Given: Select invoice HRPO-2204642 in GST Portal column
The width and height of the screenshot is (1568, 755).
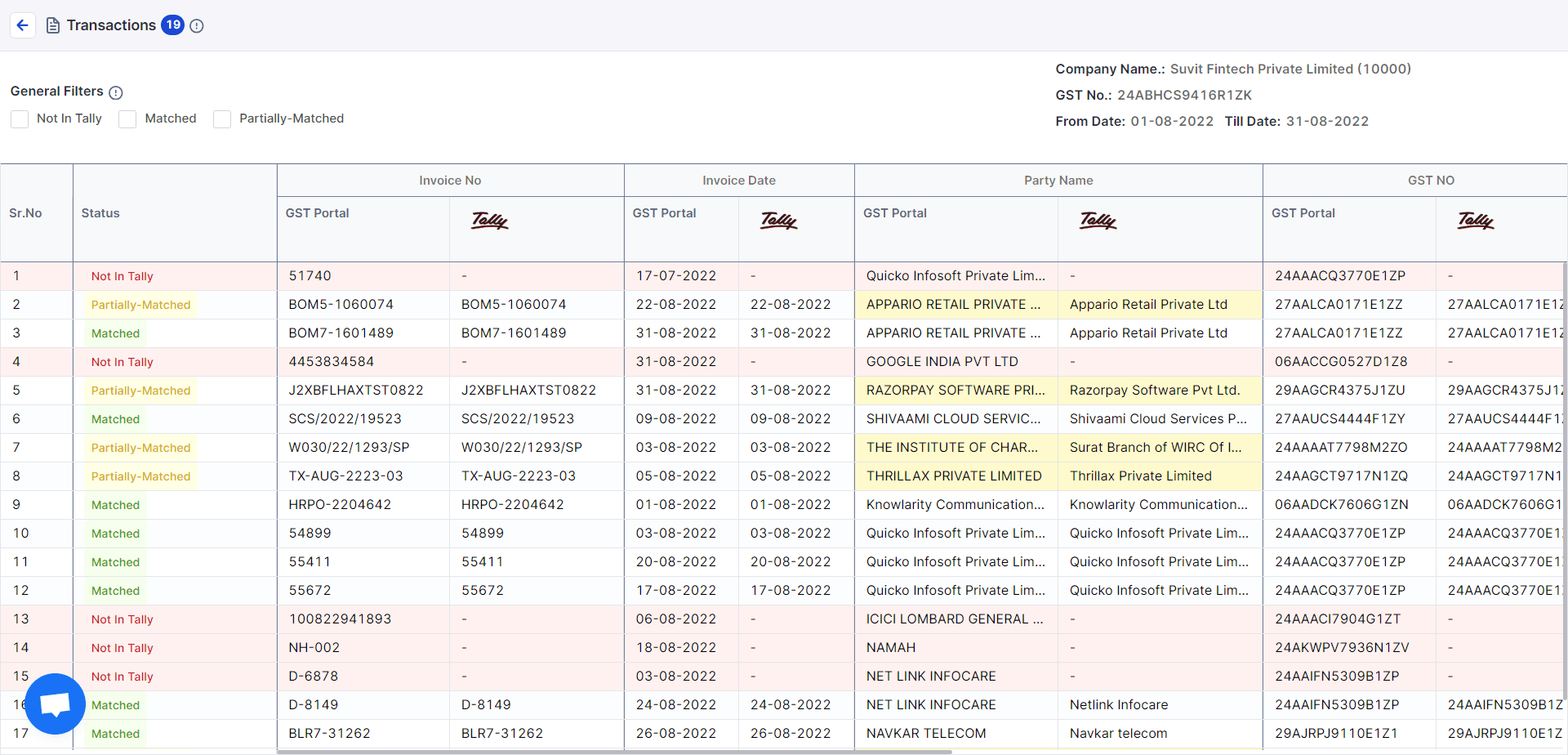Looking at the screenshot, I should [x=340, y=505].
